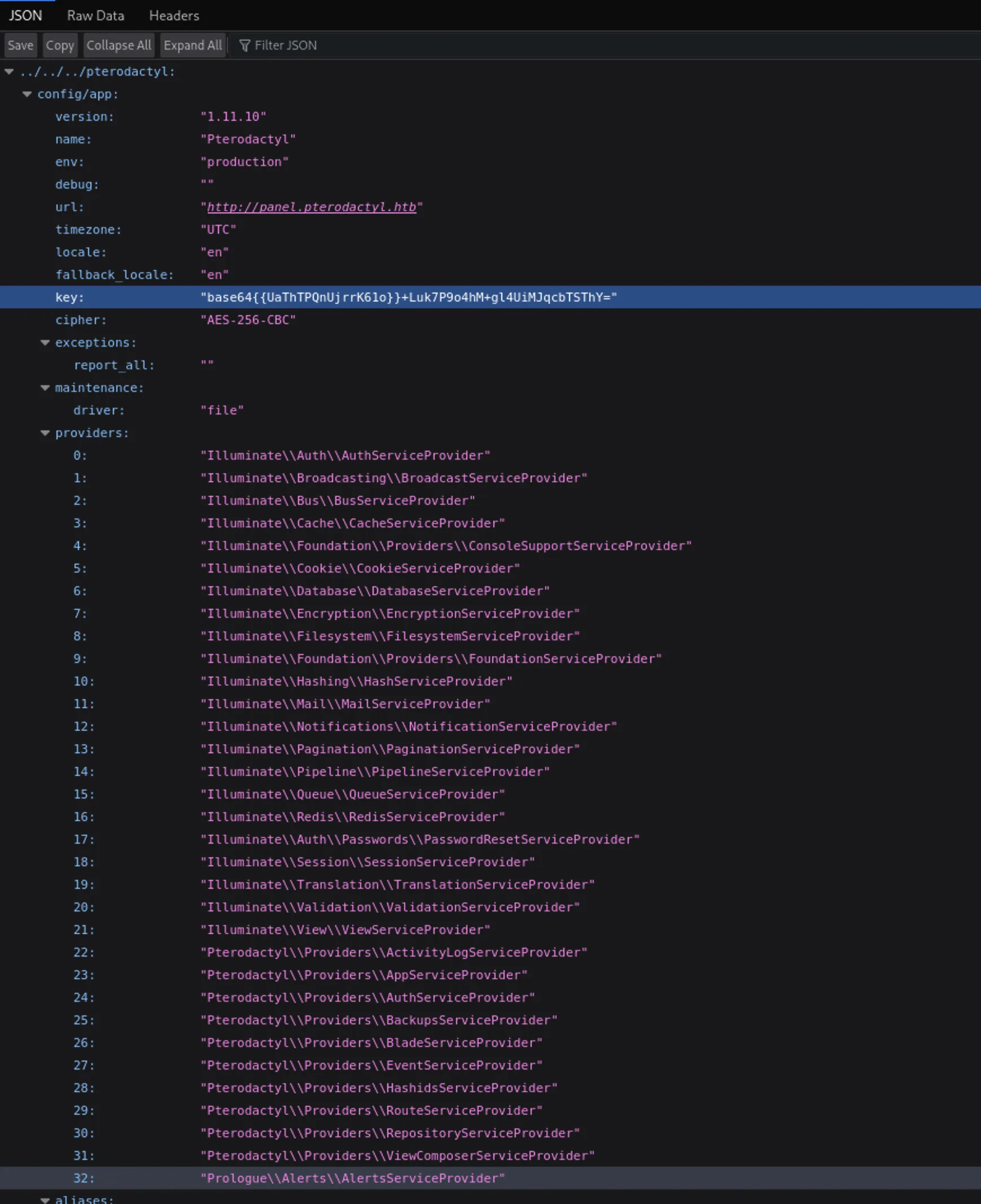Select provider 30 RepositoryServiceProvider
Screen dimensions: 981x1204
[490, 1134]
